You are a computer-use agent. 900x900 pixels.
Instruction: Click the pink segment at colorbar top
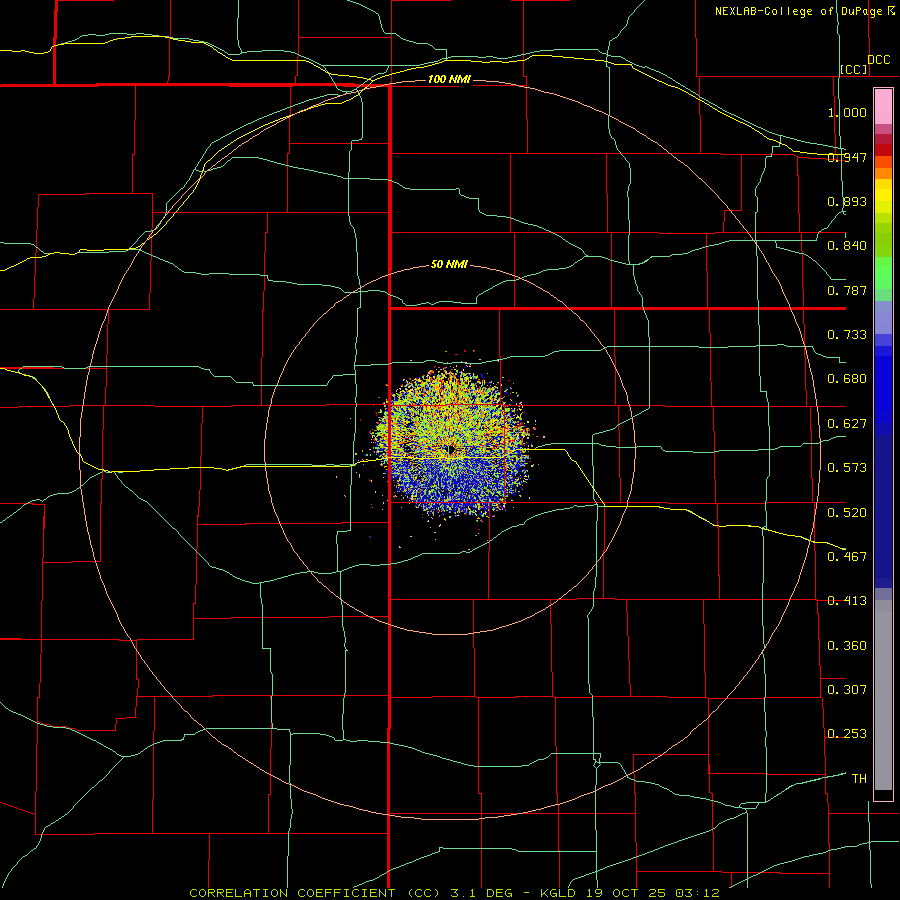pyautogui.click(x=883, y=107)
